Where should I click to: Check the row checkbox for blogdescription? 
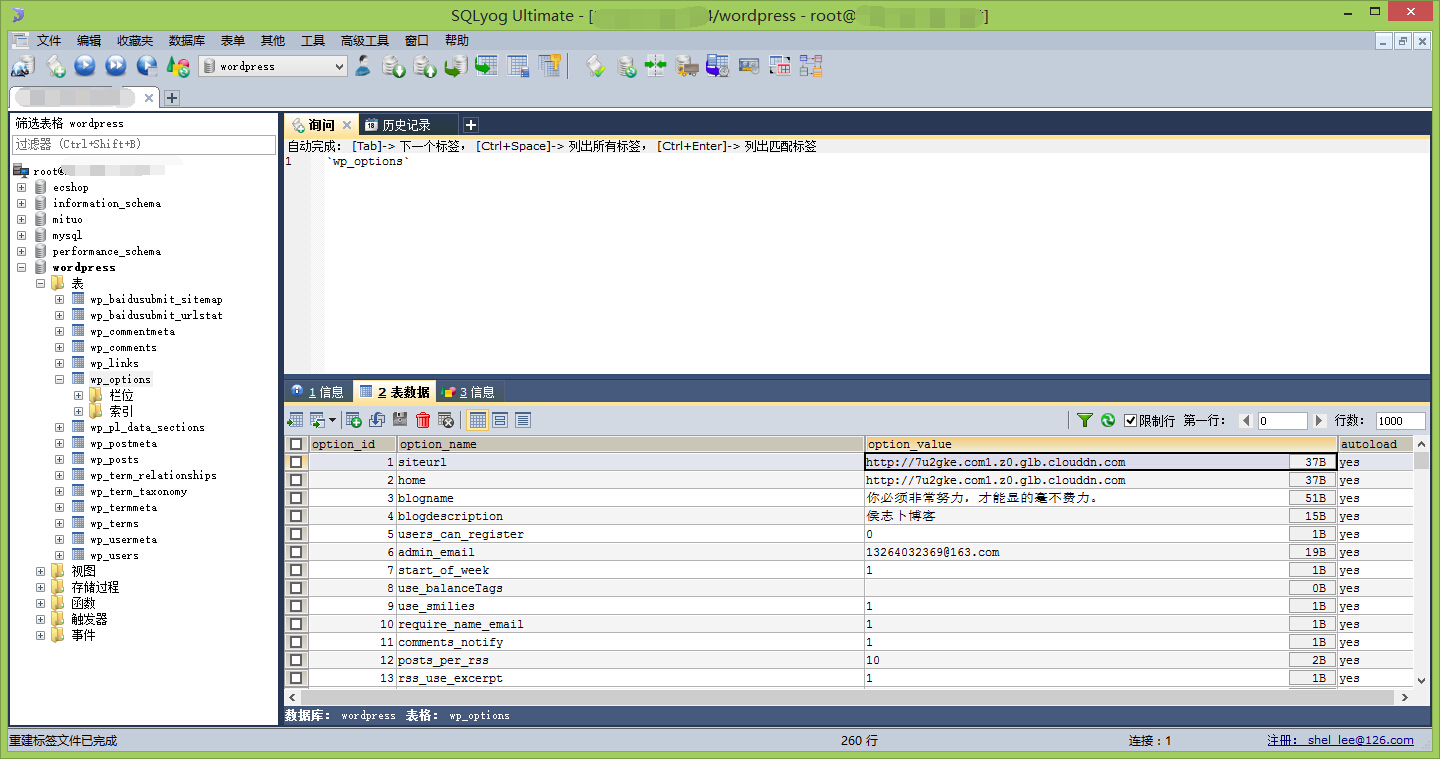[x=296, y=516]
